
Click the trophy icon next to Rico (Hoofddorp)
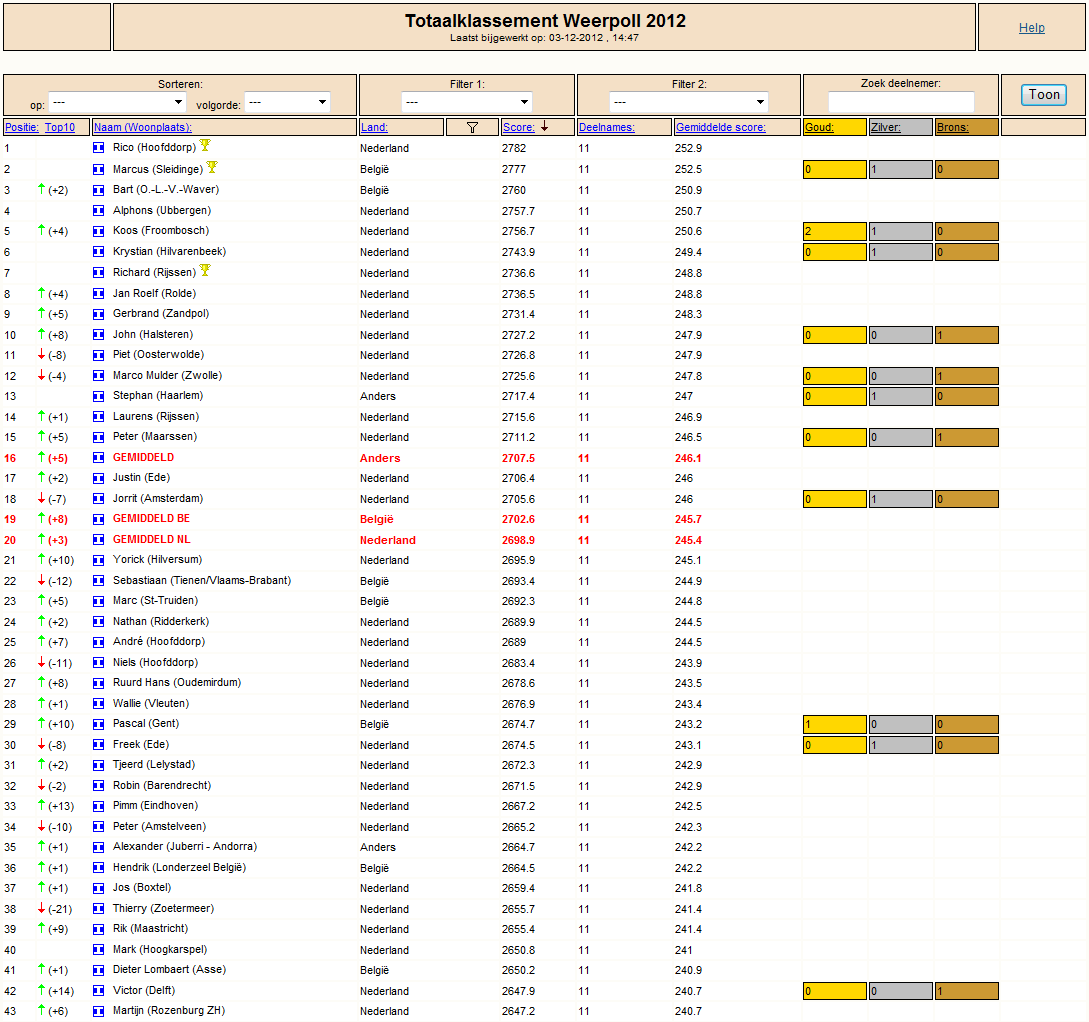point(205,145)
